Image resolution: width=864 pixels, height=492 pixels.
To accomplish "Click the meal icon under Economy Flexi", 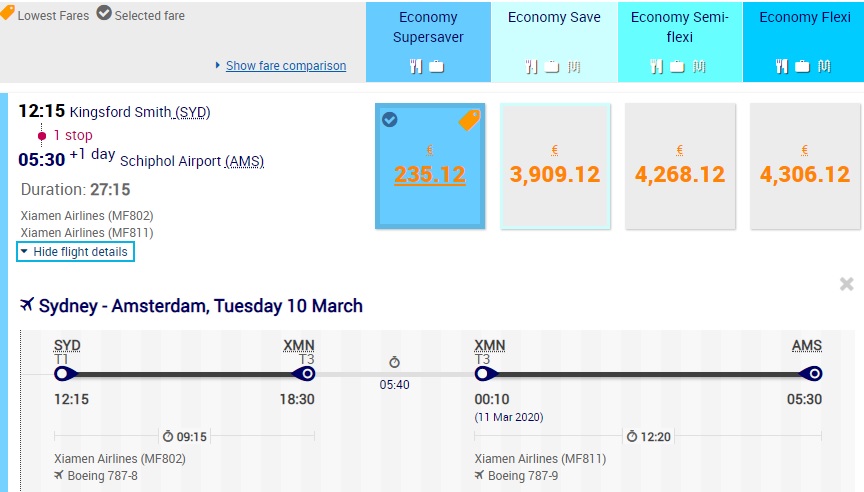I will 781,67.
